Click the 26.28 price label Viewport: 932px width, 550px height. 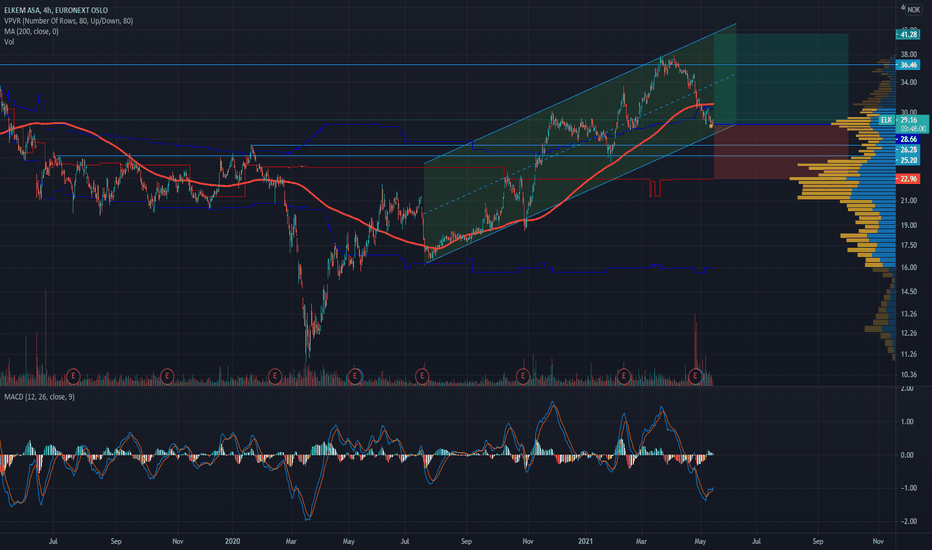click(908, 150)
